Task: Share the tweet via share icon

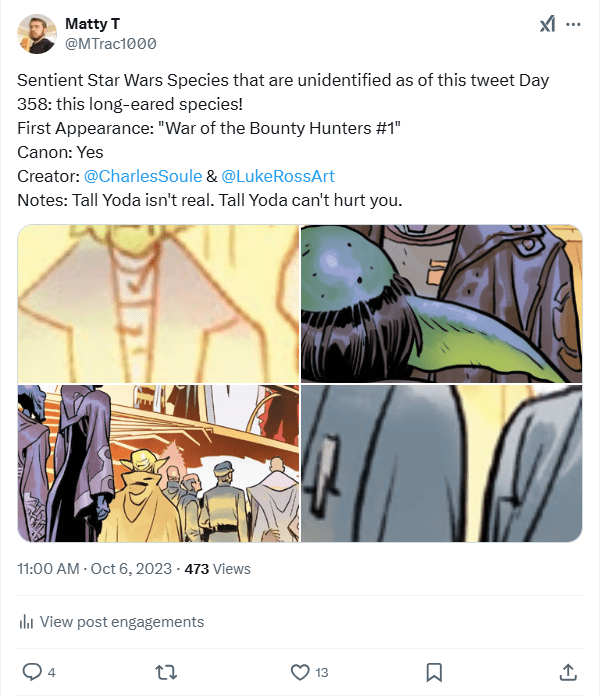Action: [568, 671]
